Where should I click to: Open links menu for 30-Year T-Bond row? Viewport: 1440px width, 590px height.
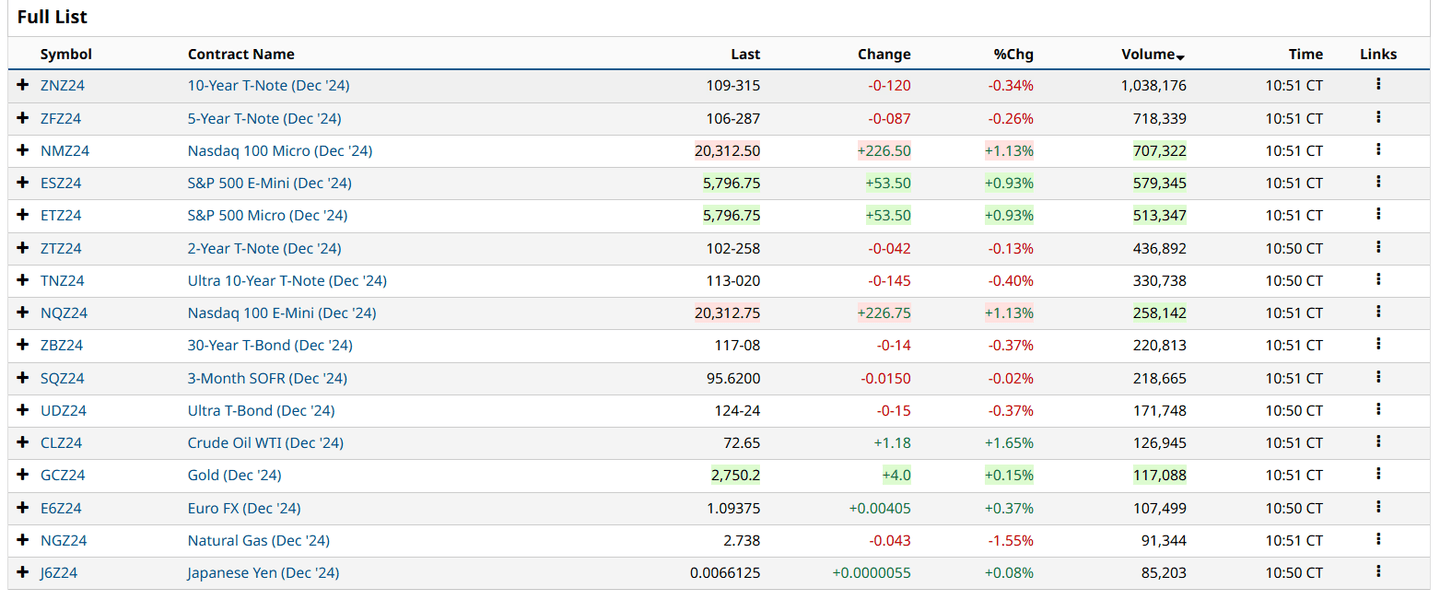[x=1378, y=344]
